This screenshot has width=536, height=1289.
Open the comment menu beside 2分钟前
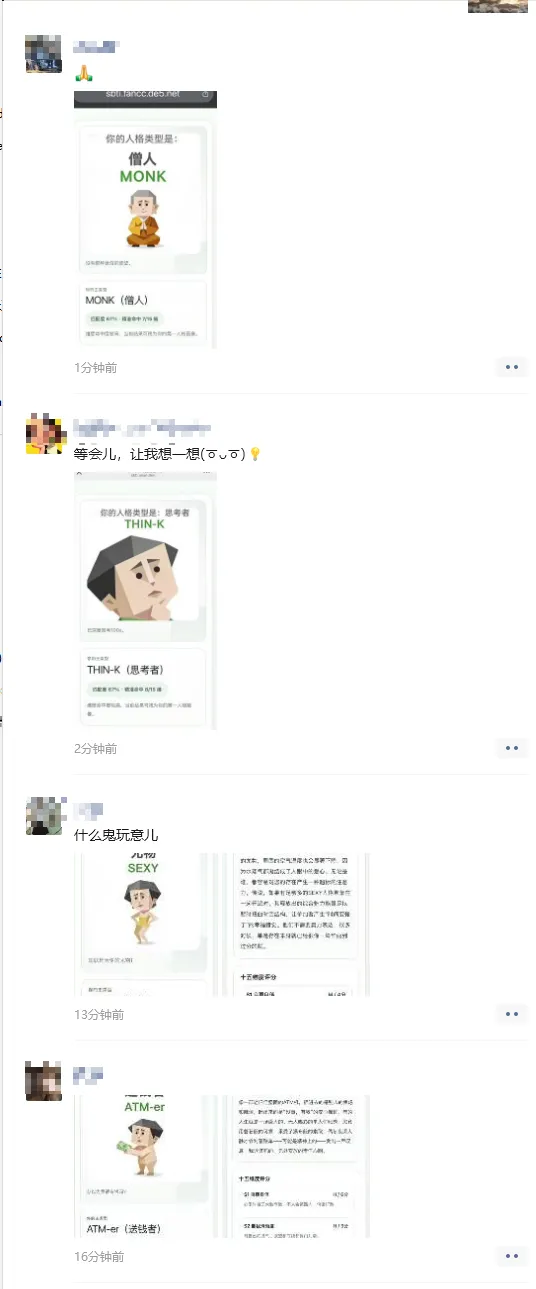tap(512, 748)
